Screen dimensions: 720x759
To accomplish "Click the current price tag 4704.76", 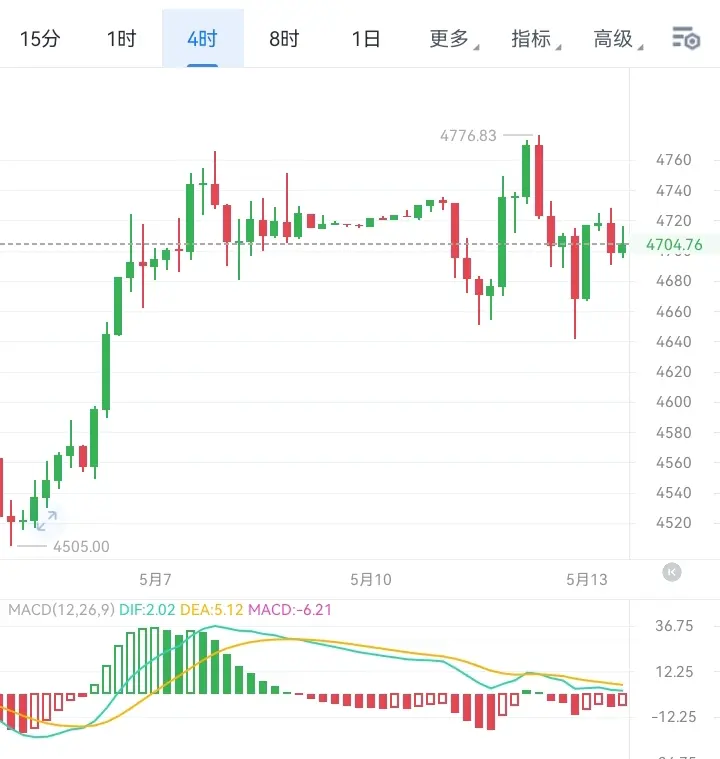I will coord(674,244).
